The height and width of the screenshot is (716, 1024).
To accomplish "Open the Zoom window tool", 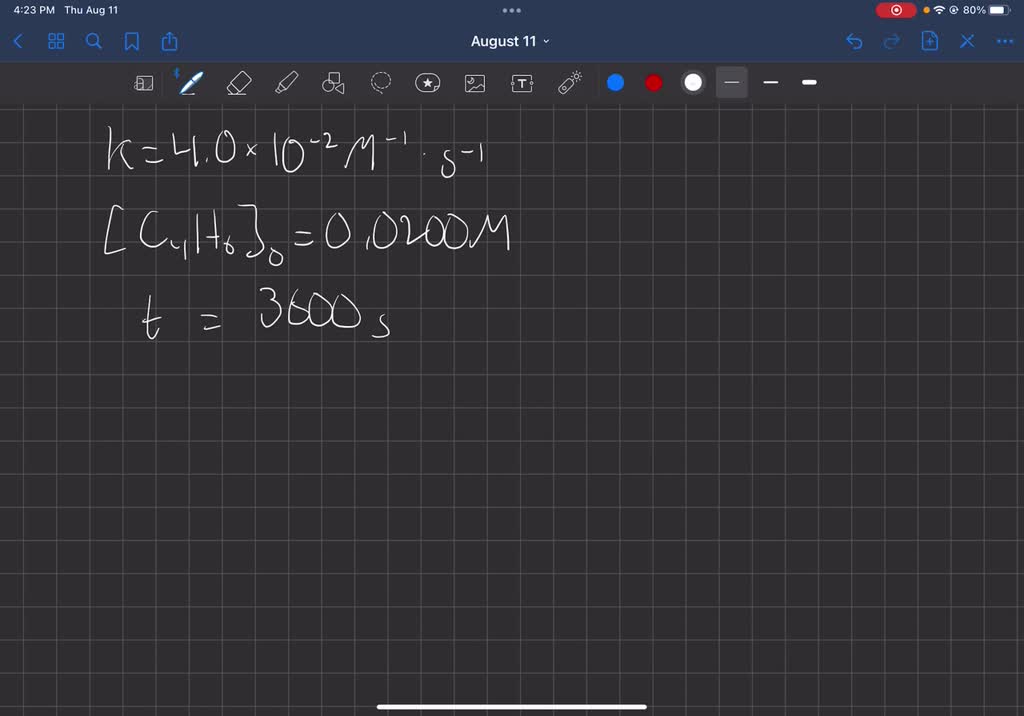I will tap(144, 83).
